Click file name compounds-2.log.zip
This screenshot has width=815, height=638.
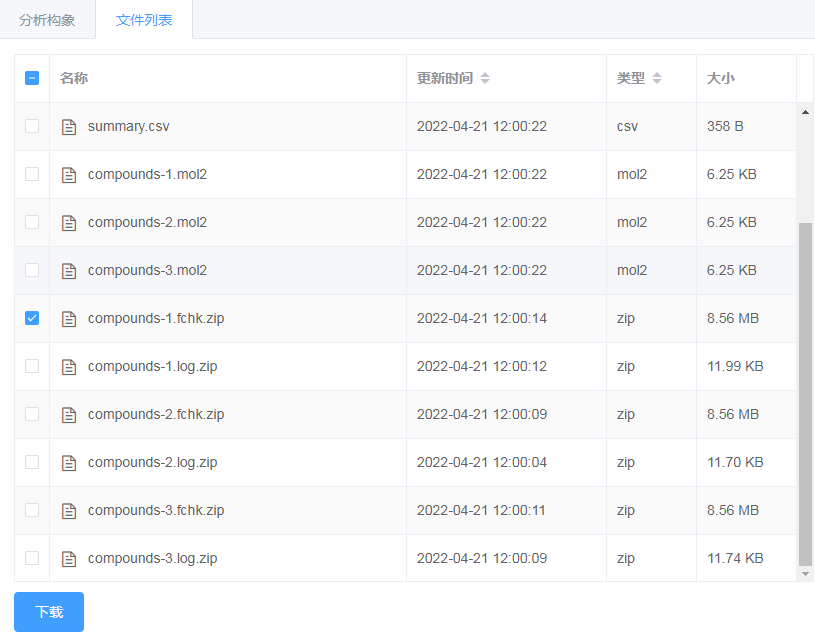coord(152,462)
